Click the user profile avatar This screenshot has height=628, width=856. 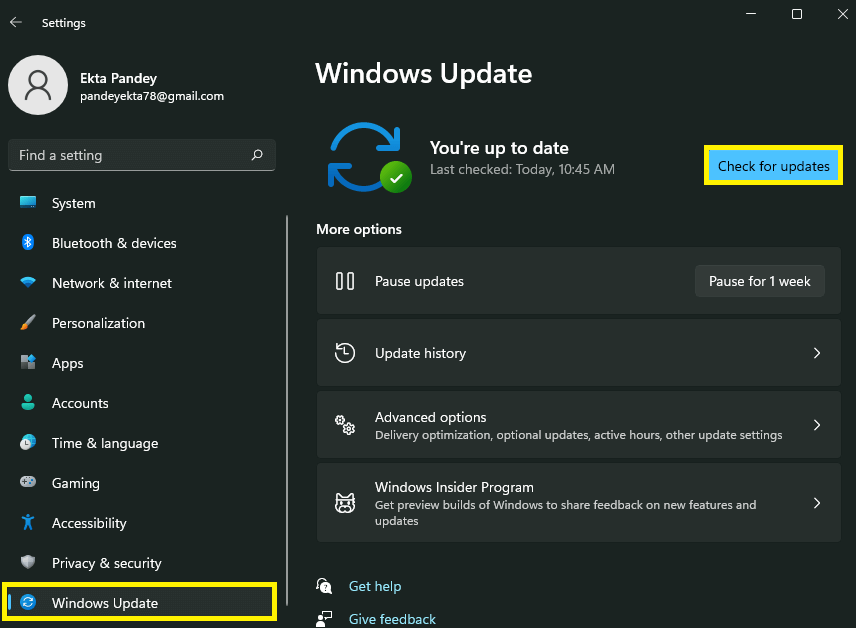(38, 85)
